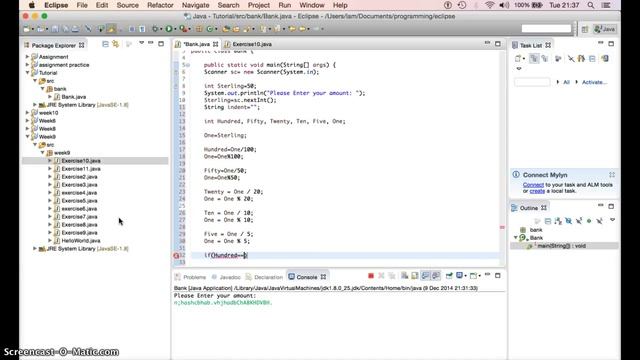Click the Save icon in main toolbar

pos(55,29)
